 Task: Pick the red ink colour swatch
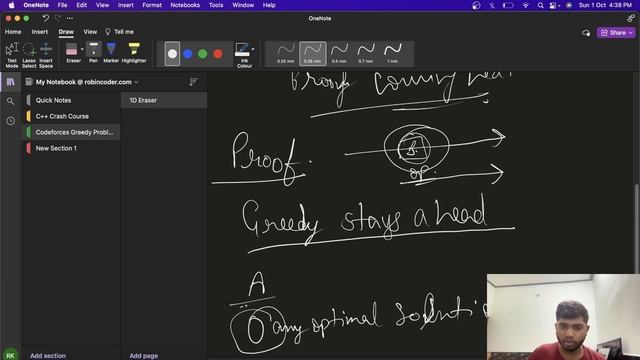pos(218,53)
